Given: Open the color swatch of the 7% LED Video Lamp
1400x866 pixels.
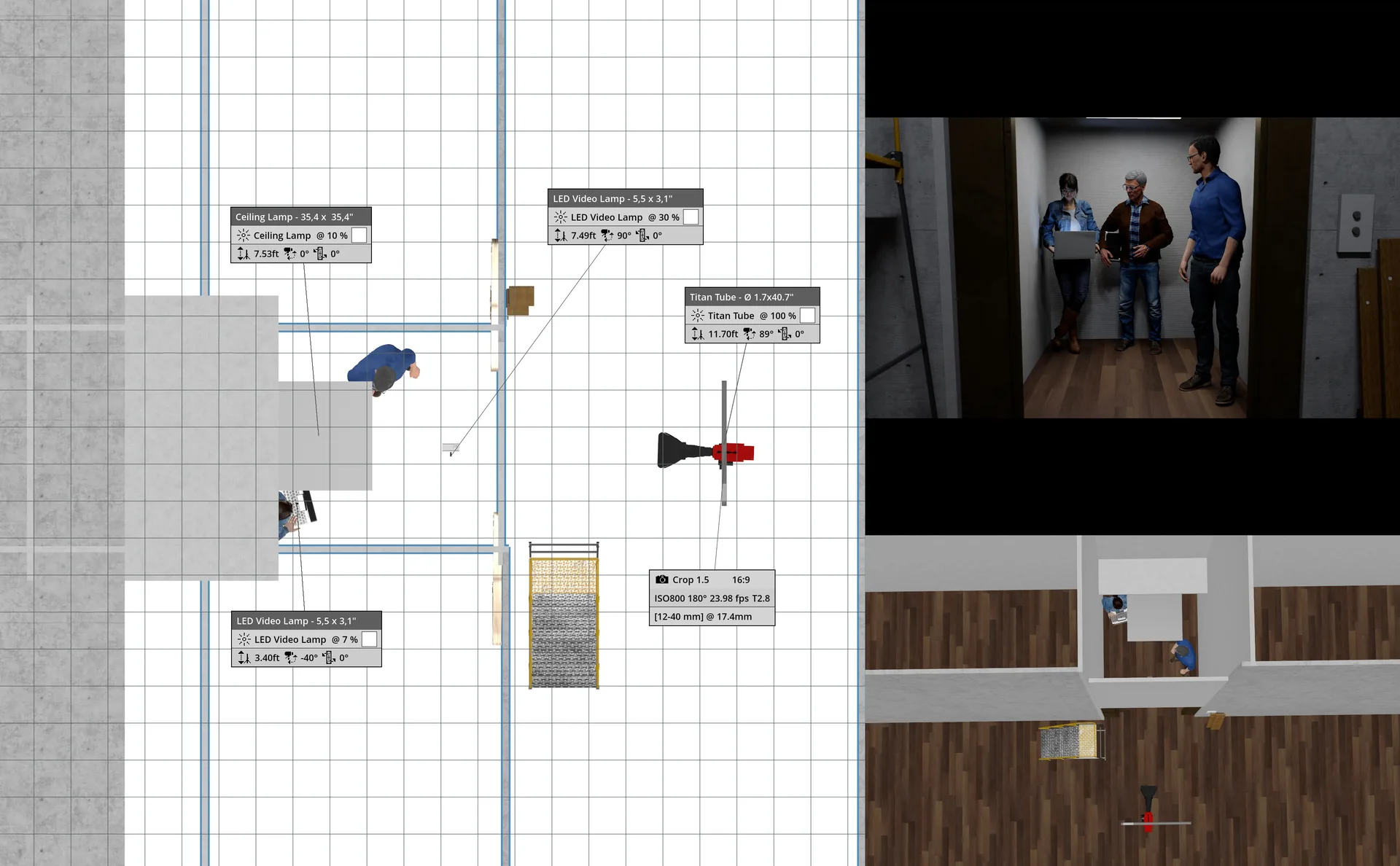Looking at the screenshot, I should pos(370,639).
